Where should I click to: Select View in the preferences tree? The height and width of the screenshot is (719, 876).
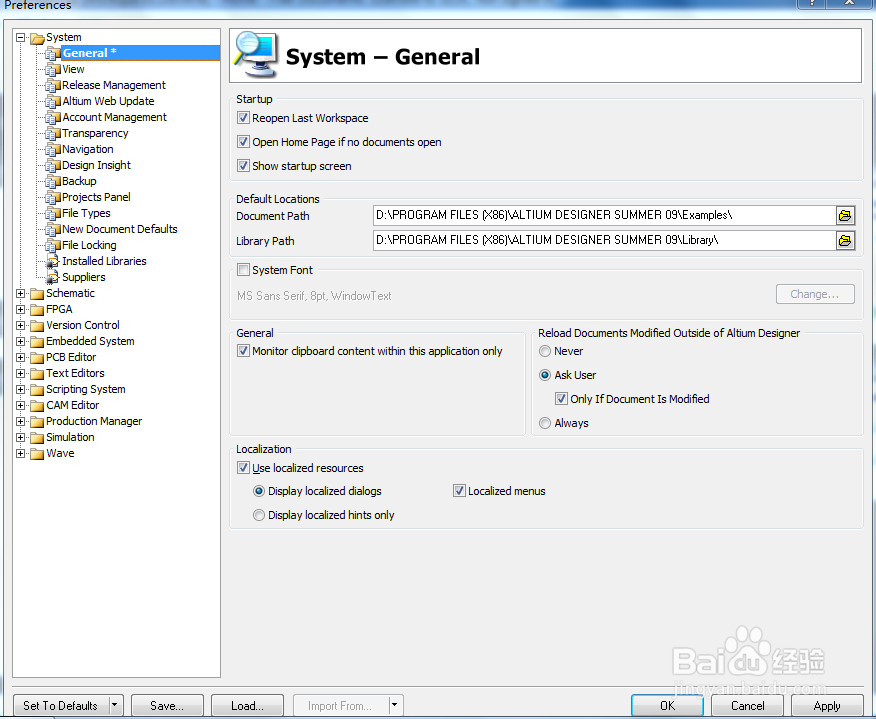(x=73, y=69)
